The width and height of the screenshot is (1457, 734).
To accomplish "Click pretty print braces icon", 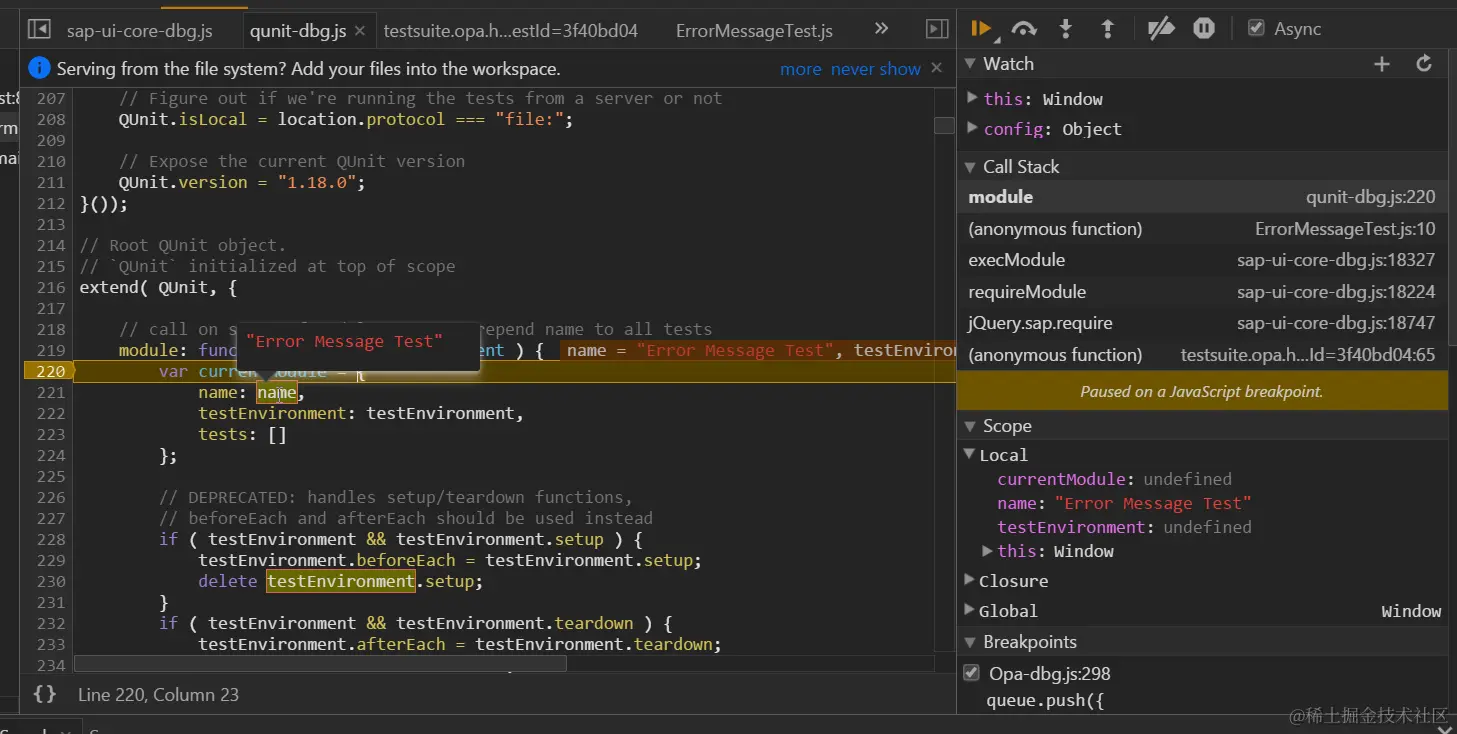I will tap(44, 694).
